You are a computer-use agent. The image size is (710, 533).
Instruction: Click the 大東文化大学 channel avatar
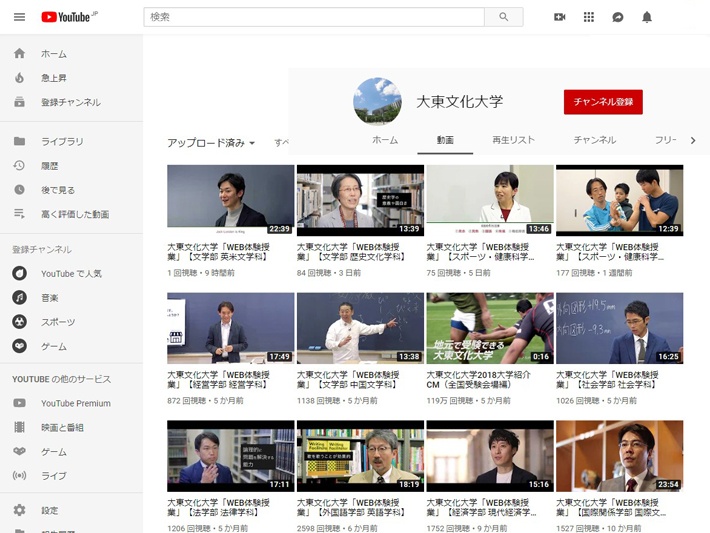[377, 101]
